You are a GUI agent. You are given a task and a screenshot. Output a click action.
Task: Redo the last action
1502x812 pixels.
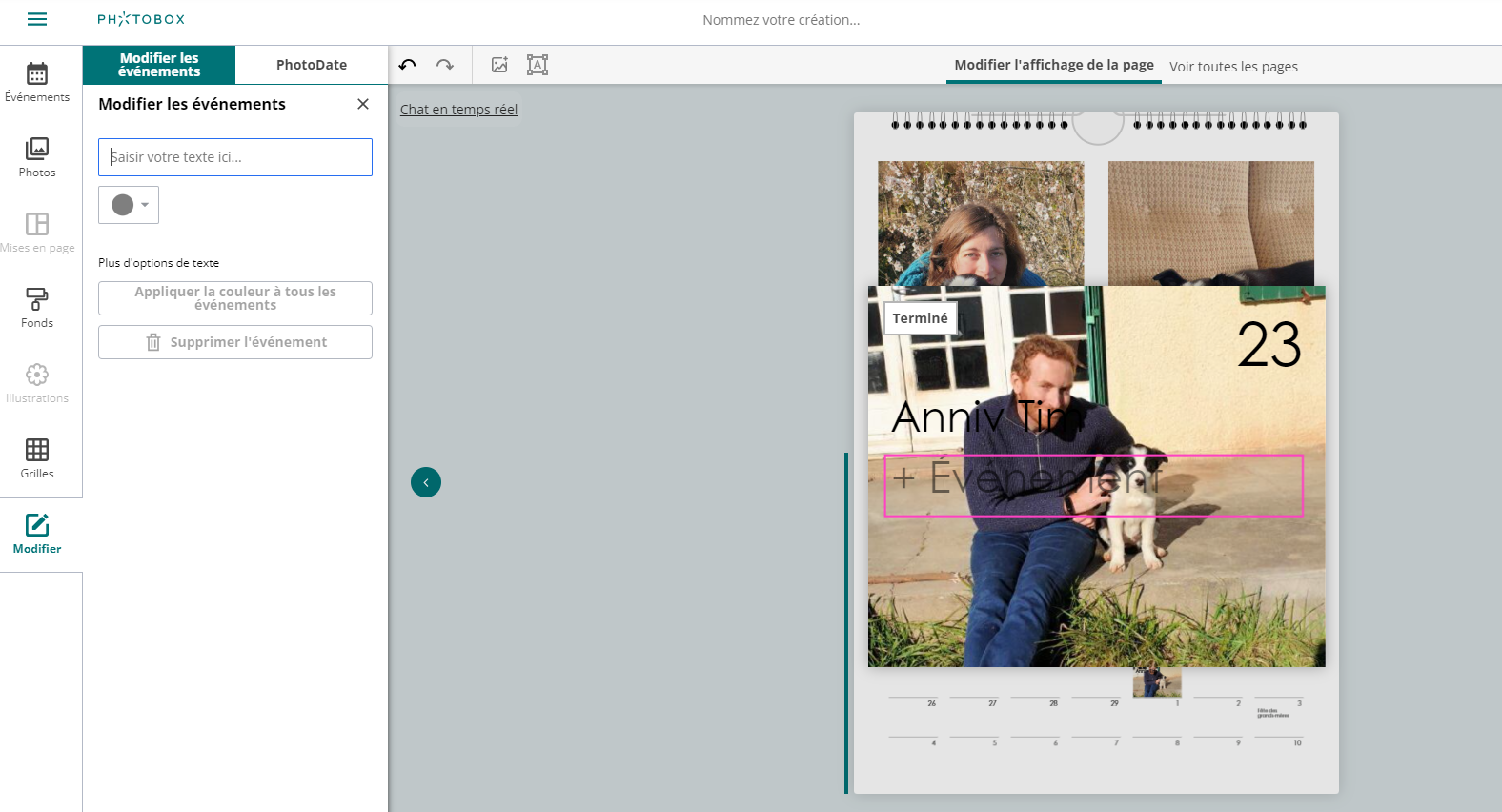[x=444, y=65]
